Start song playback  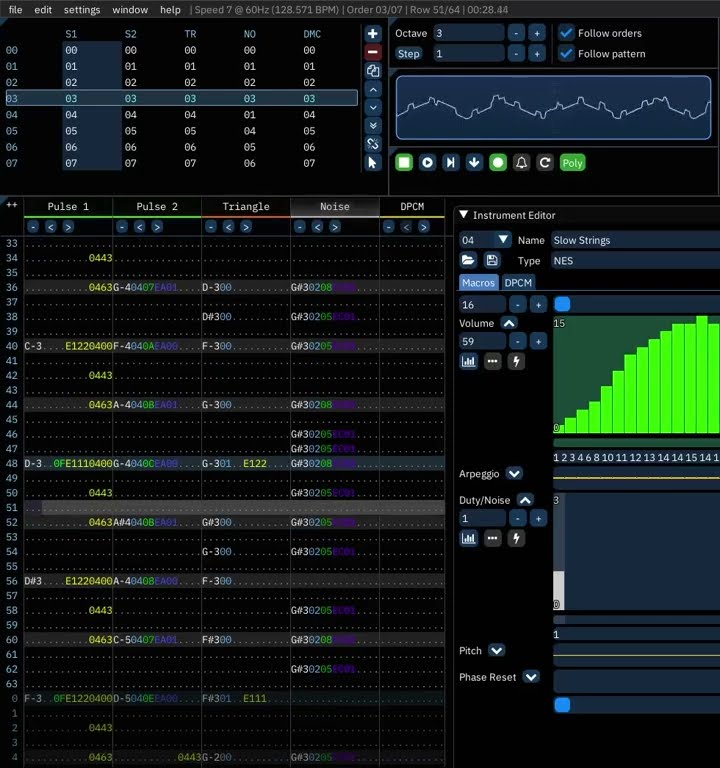click(x=427, y=163)
